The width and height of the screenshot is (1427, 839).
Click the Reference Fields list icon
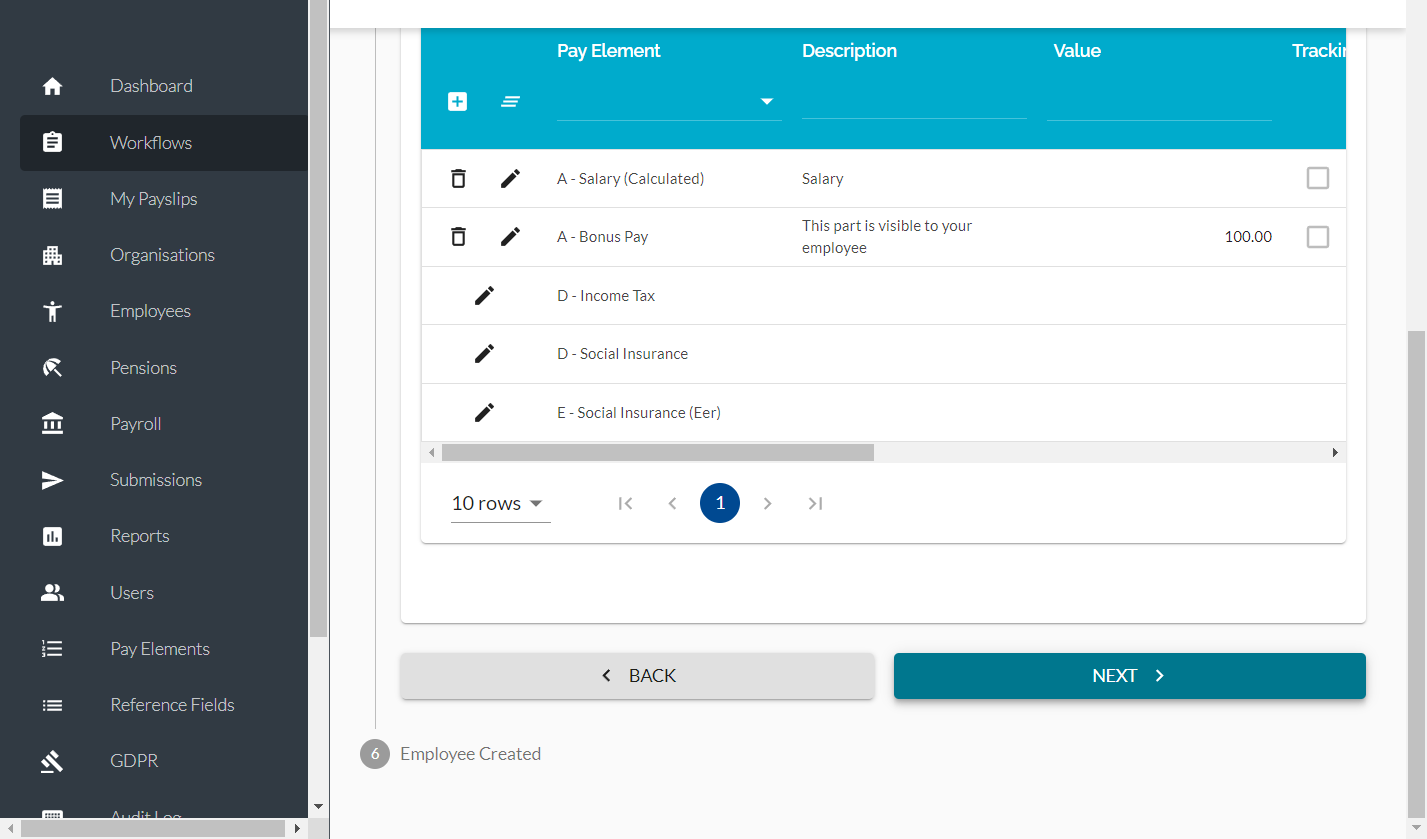(x=53, y=705)
